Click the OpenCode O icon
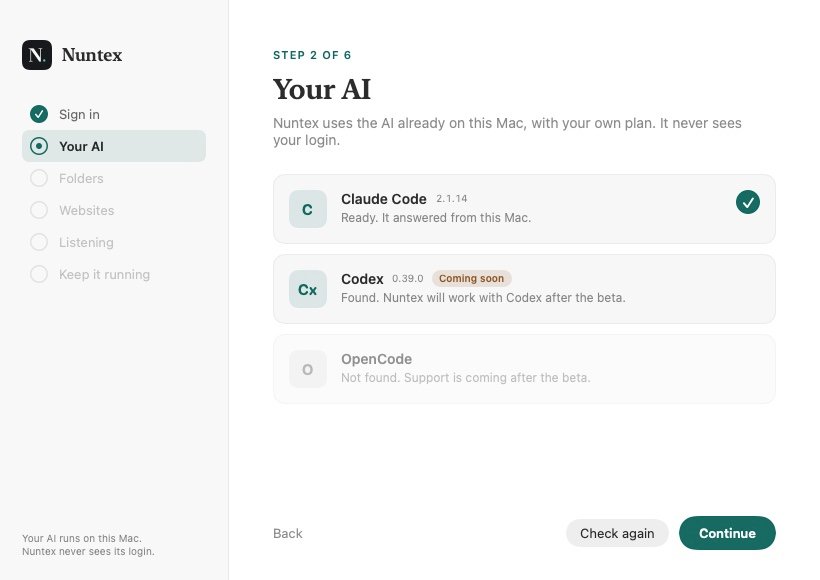 [x=308, y=369]
